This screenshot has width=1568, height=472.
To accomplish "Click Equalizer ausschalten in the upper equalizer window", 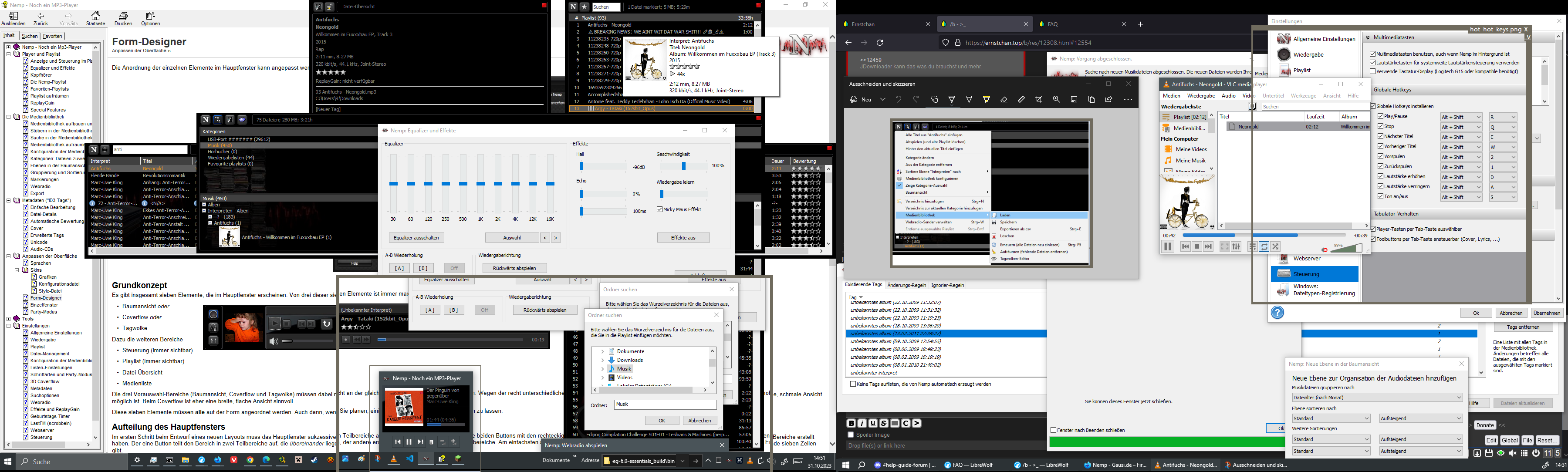I will click(x=416, y=238).
